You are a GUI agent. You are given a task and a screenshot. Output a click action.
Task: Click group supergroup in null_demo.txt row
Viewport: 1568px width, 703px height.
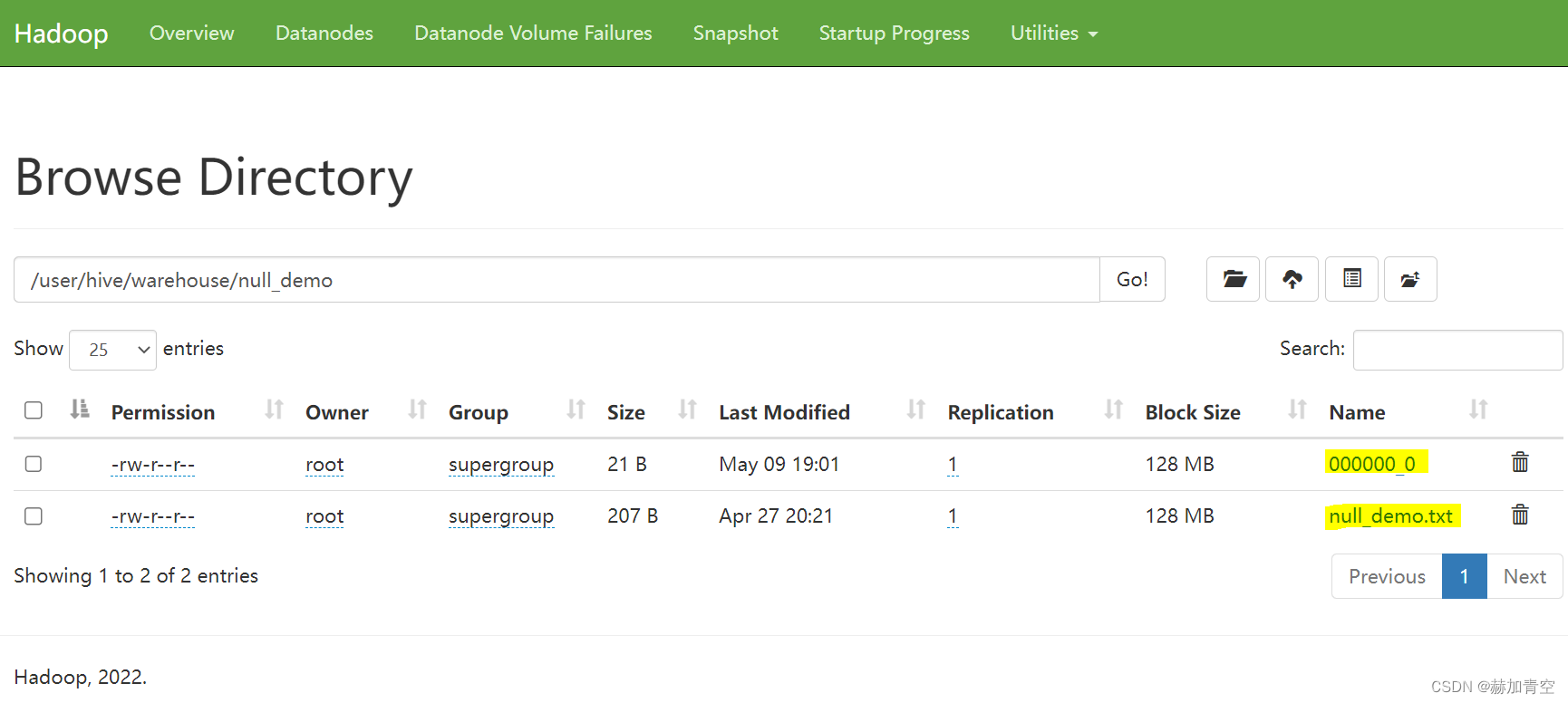point(501,516)
